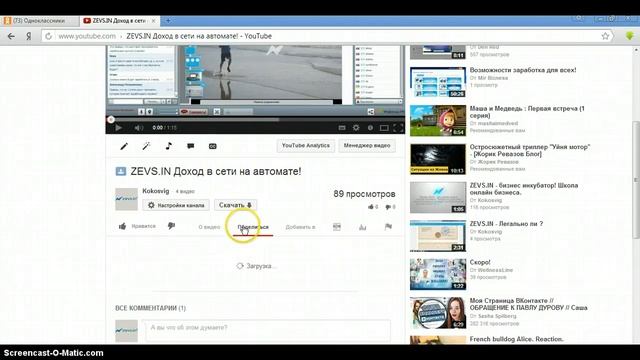Click thumbnail of 'Скоро!' video

pyautogui.click(x=438, y=274)
